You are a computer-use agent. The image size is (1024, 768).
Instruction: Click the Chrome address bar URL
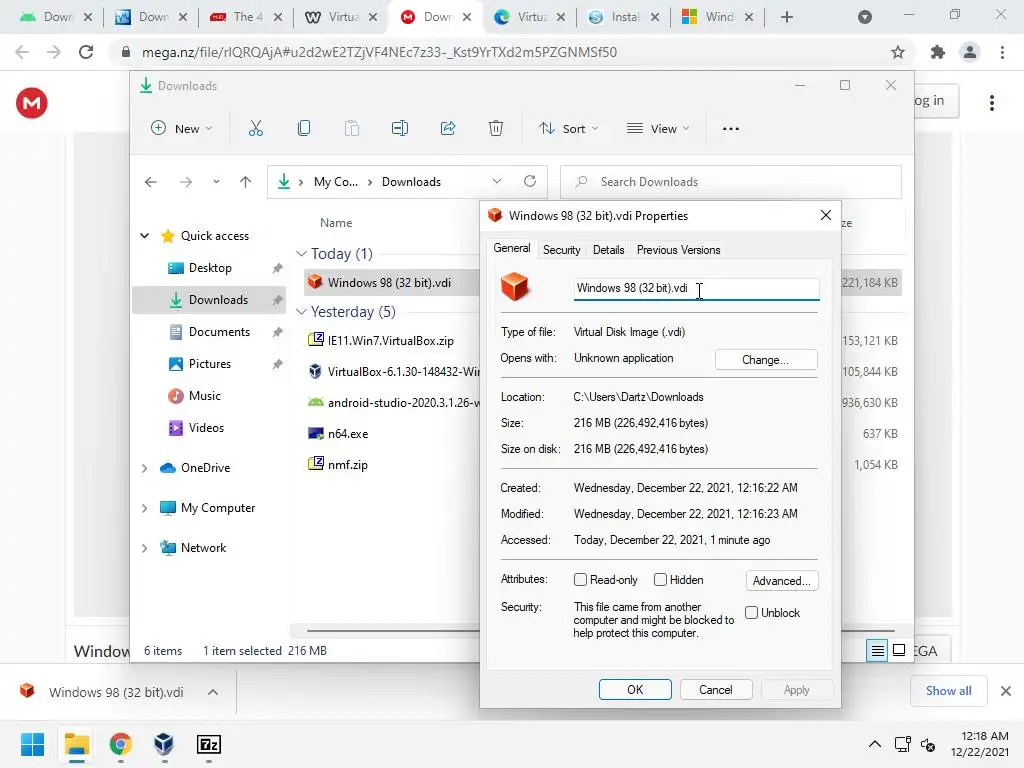379,52
